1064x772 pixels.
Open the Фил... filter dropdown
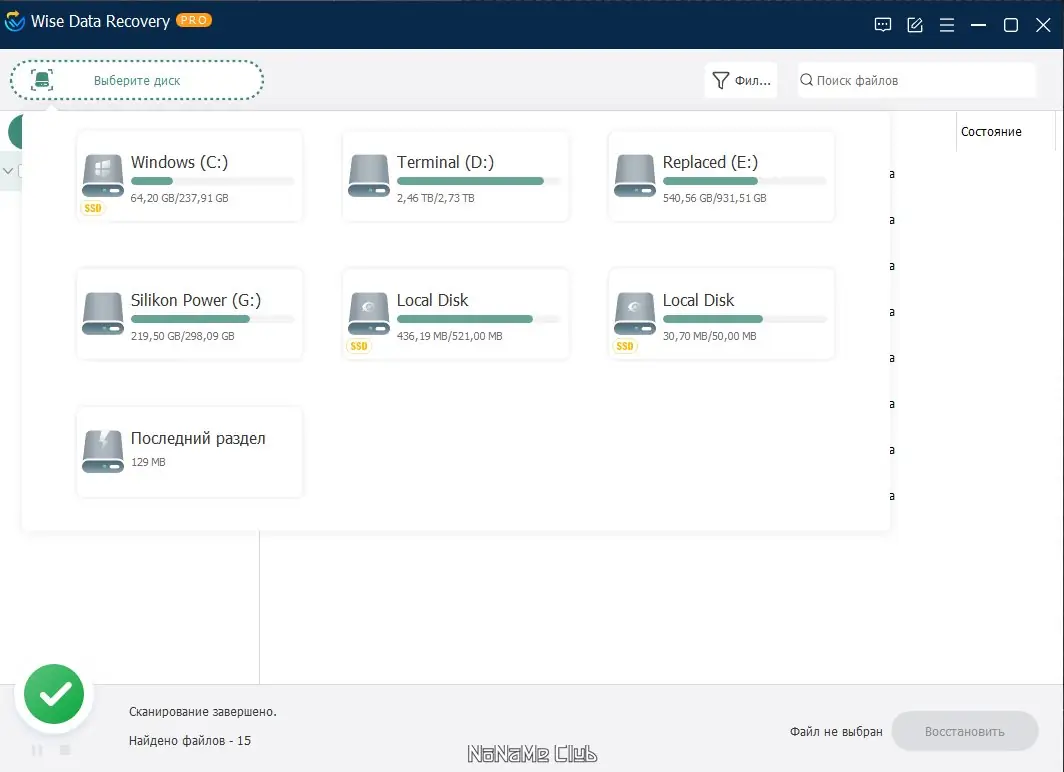741,81
